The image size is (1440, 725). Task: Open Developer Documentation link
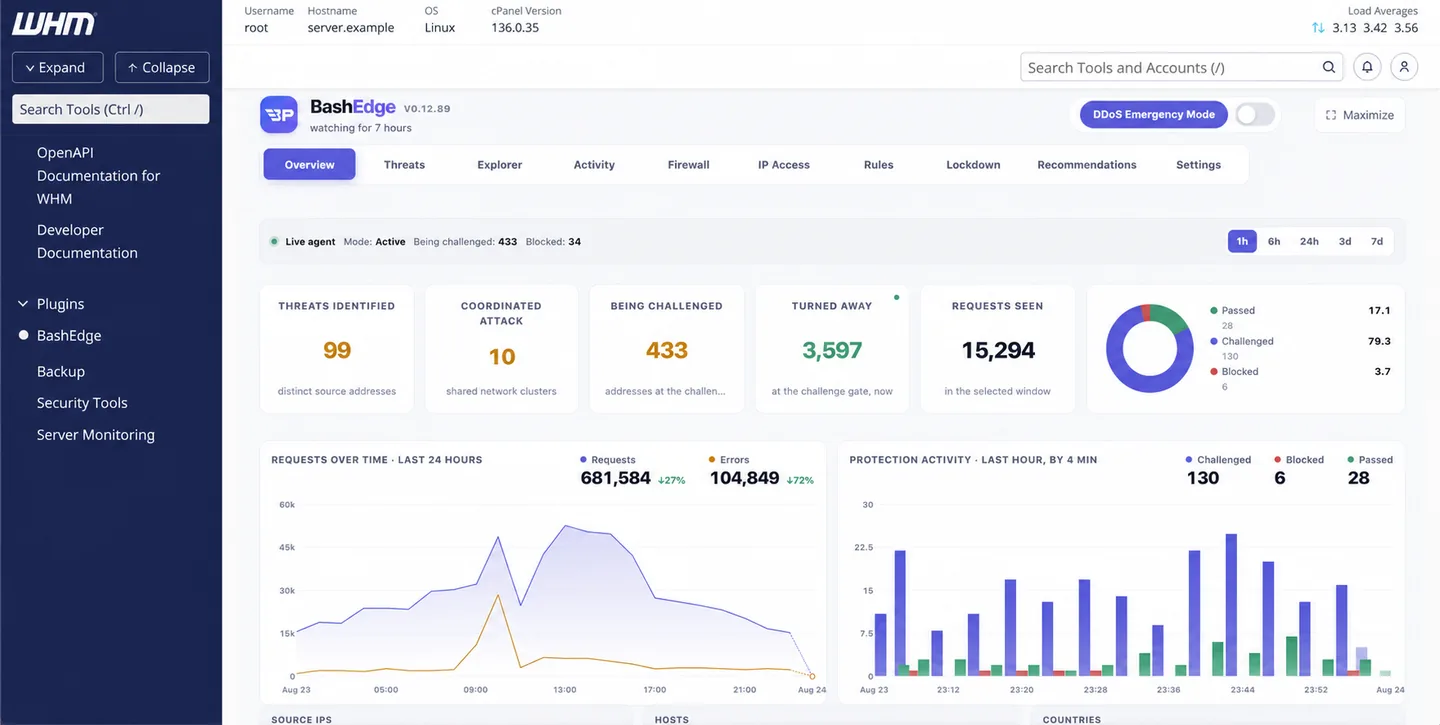pyautogui.click(x=87, y=241)
